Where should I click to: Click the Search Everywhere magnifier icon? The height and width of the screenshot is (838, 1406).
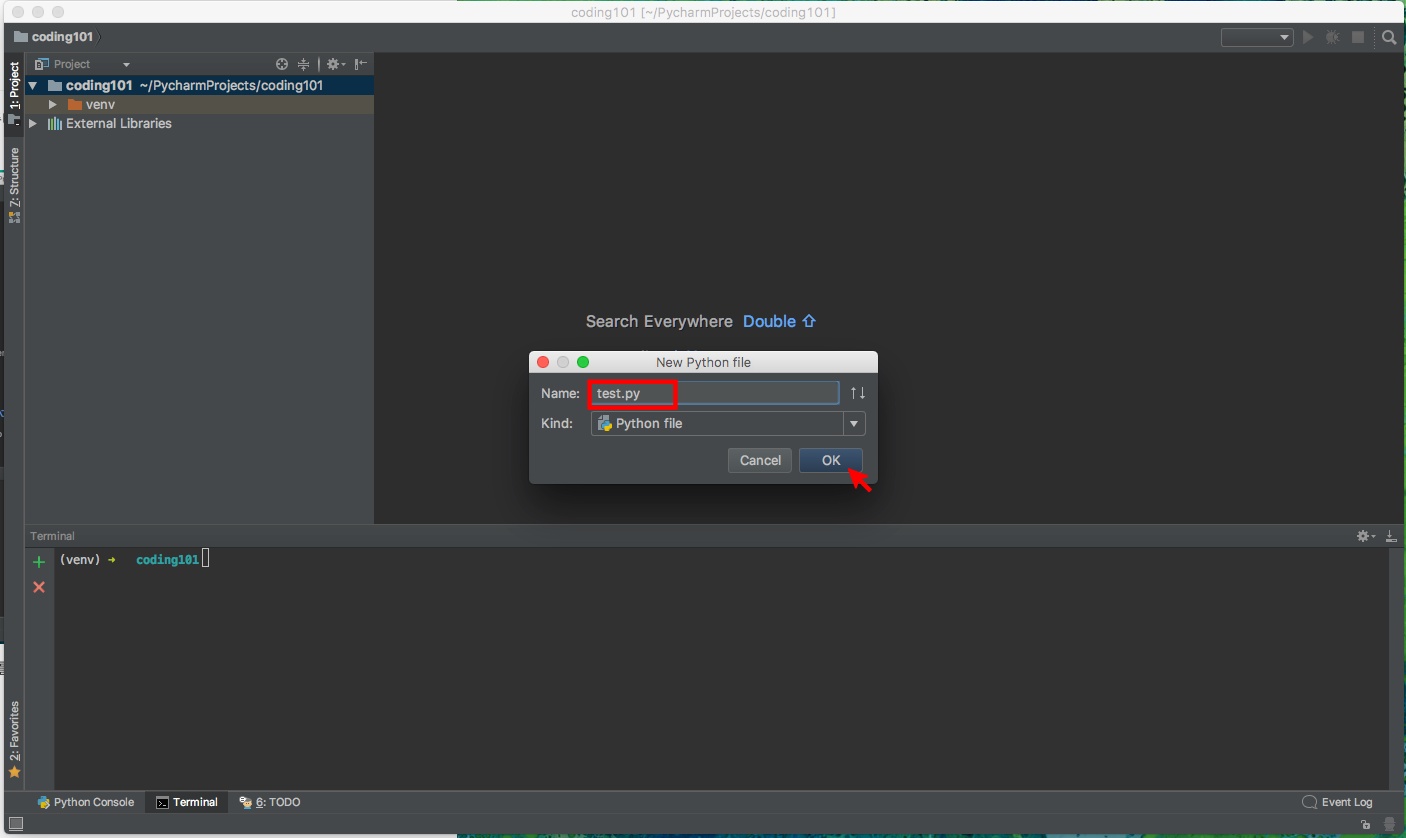click(1389, 38)
